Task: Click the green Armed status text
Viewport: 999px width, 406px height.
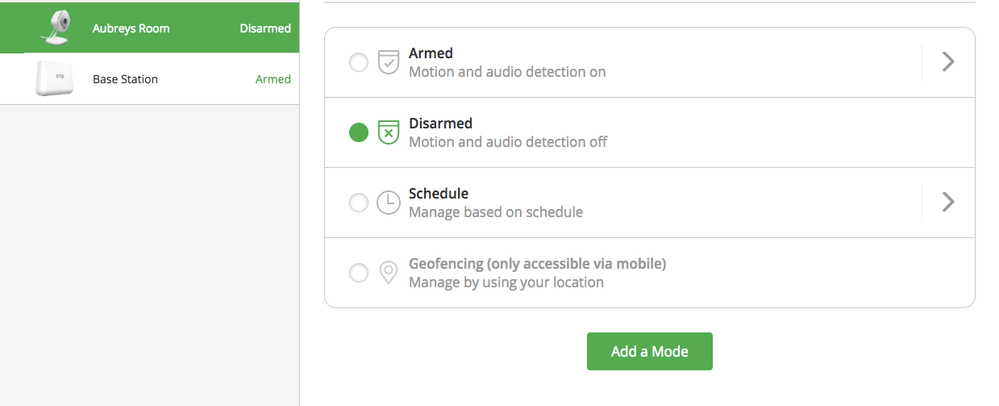Action: [x=273, y=79]
